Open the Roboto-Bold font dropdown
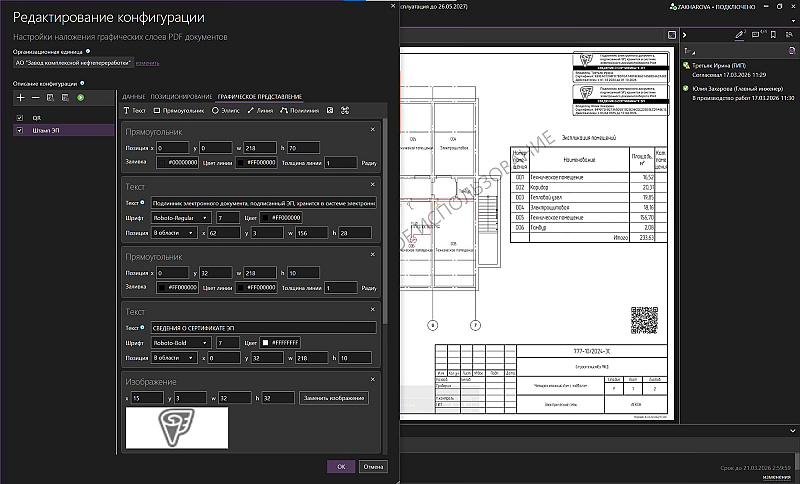 tap(180, 343)
